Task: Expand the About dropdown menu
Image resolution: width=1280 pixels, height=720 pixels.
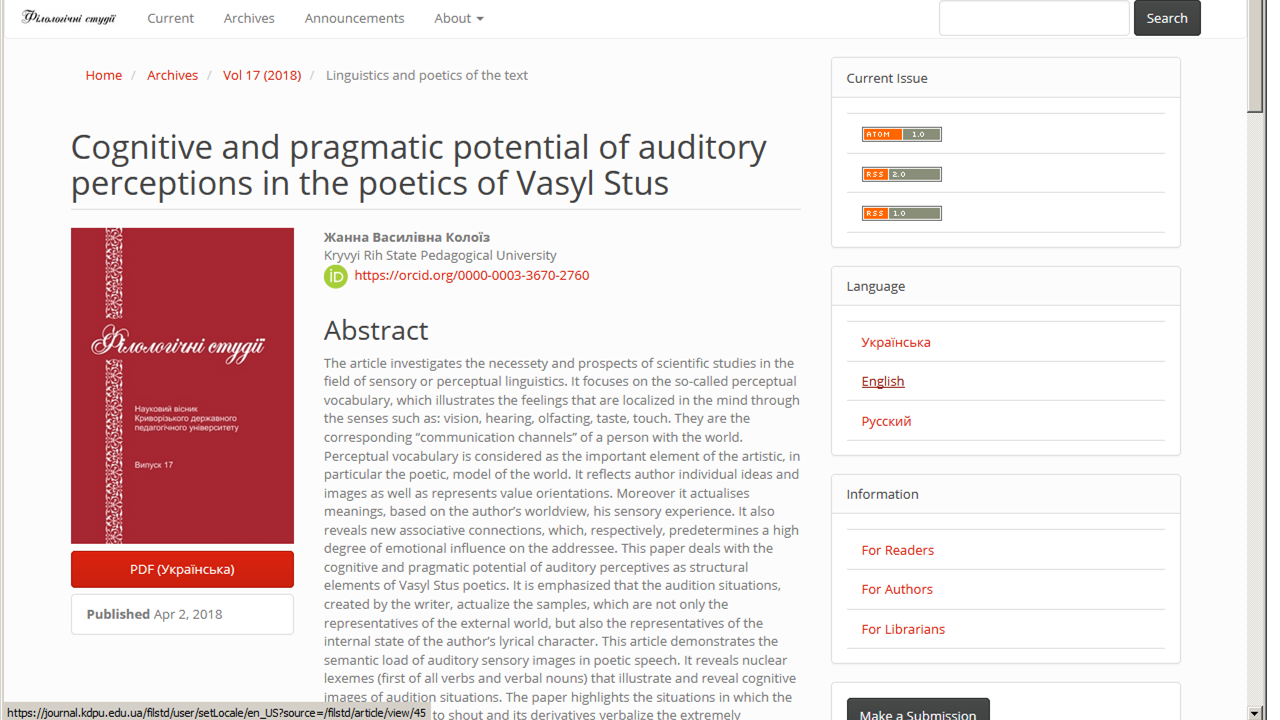Action: [458, 18]
